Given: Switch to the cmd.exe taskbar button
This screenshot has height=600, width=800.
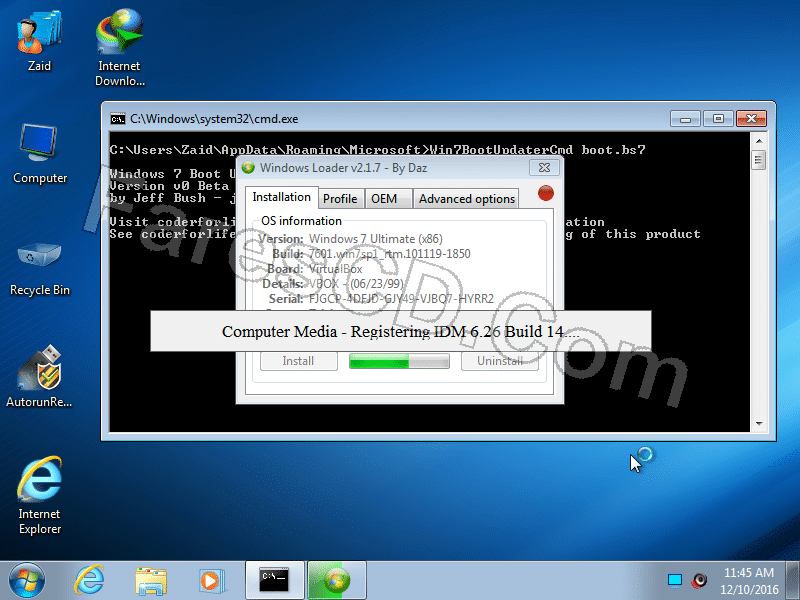Looking at the screenshot, I should pos(274,581).
